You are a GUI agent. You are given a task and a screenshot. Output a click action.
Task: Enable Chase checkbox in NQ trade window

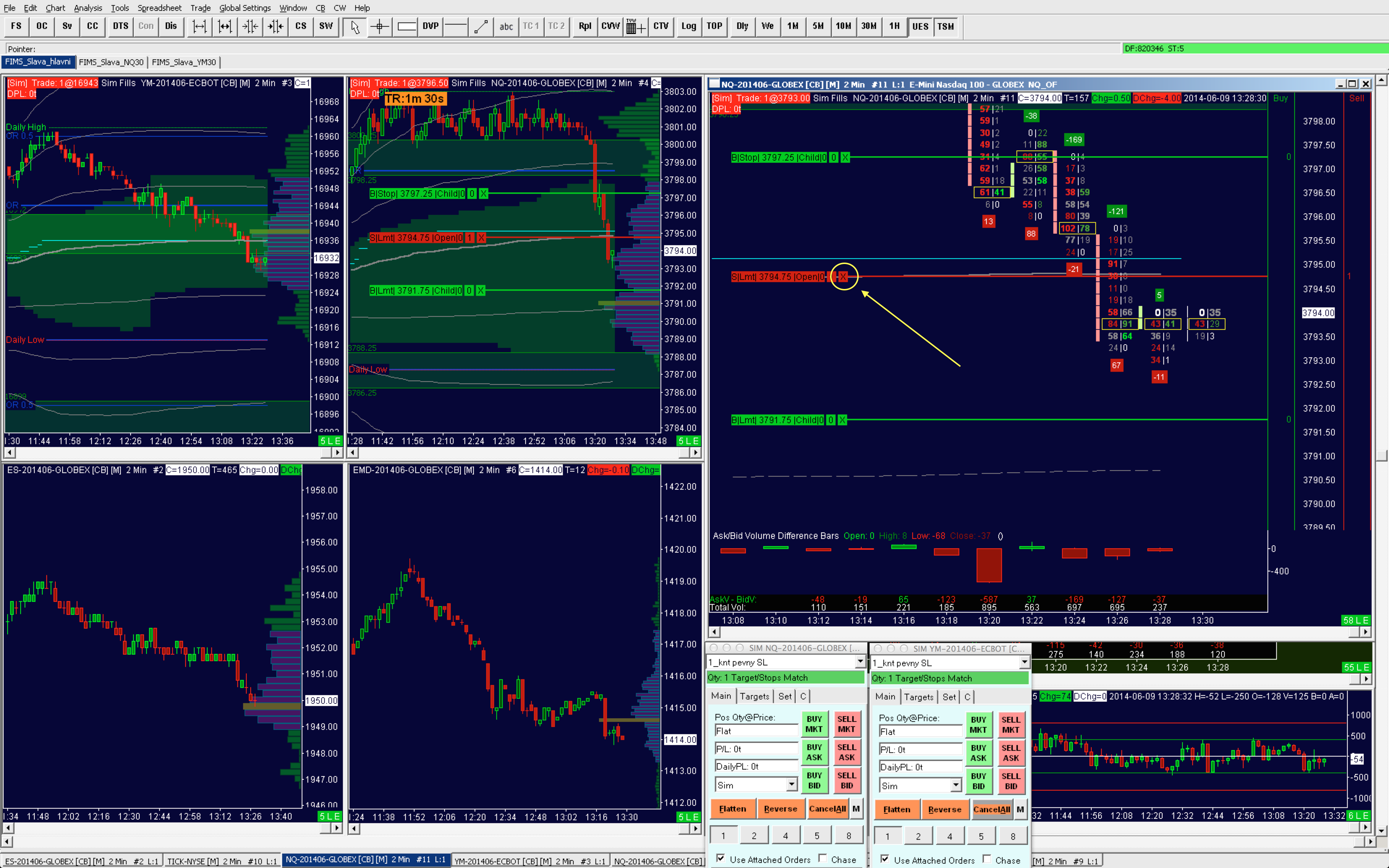(x=823, y=858)
